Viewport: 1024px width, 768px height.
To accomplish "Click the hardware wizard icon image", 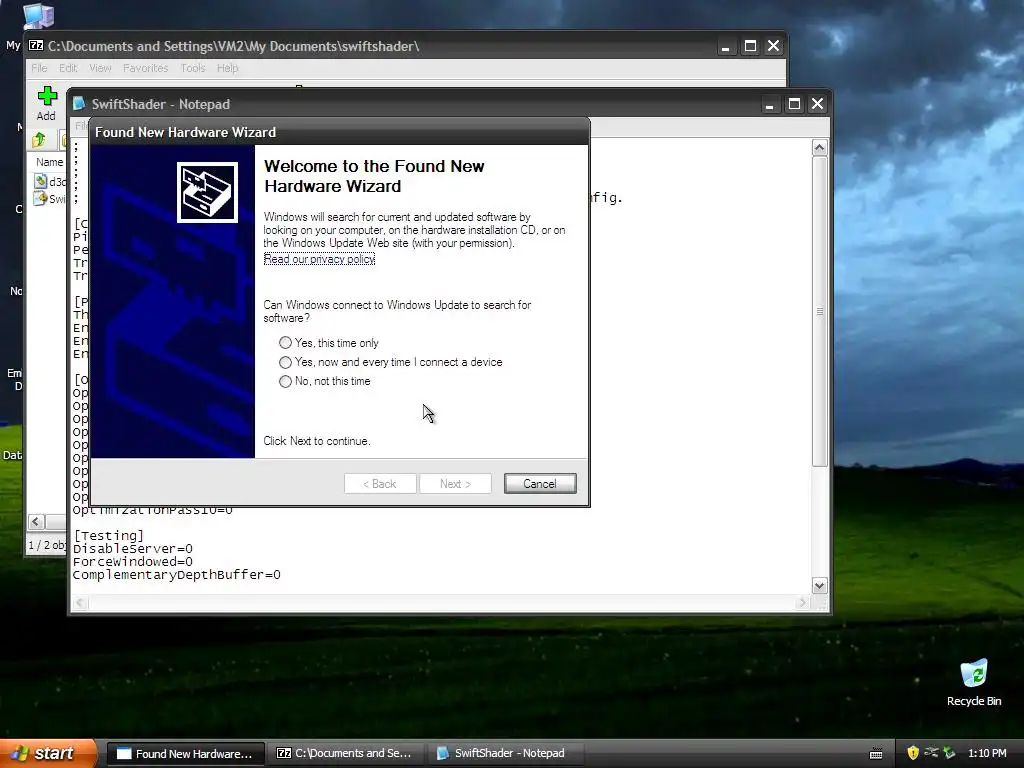I will (x=207, y=193).
